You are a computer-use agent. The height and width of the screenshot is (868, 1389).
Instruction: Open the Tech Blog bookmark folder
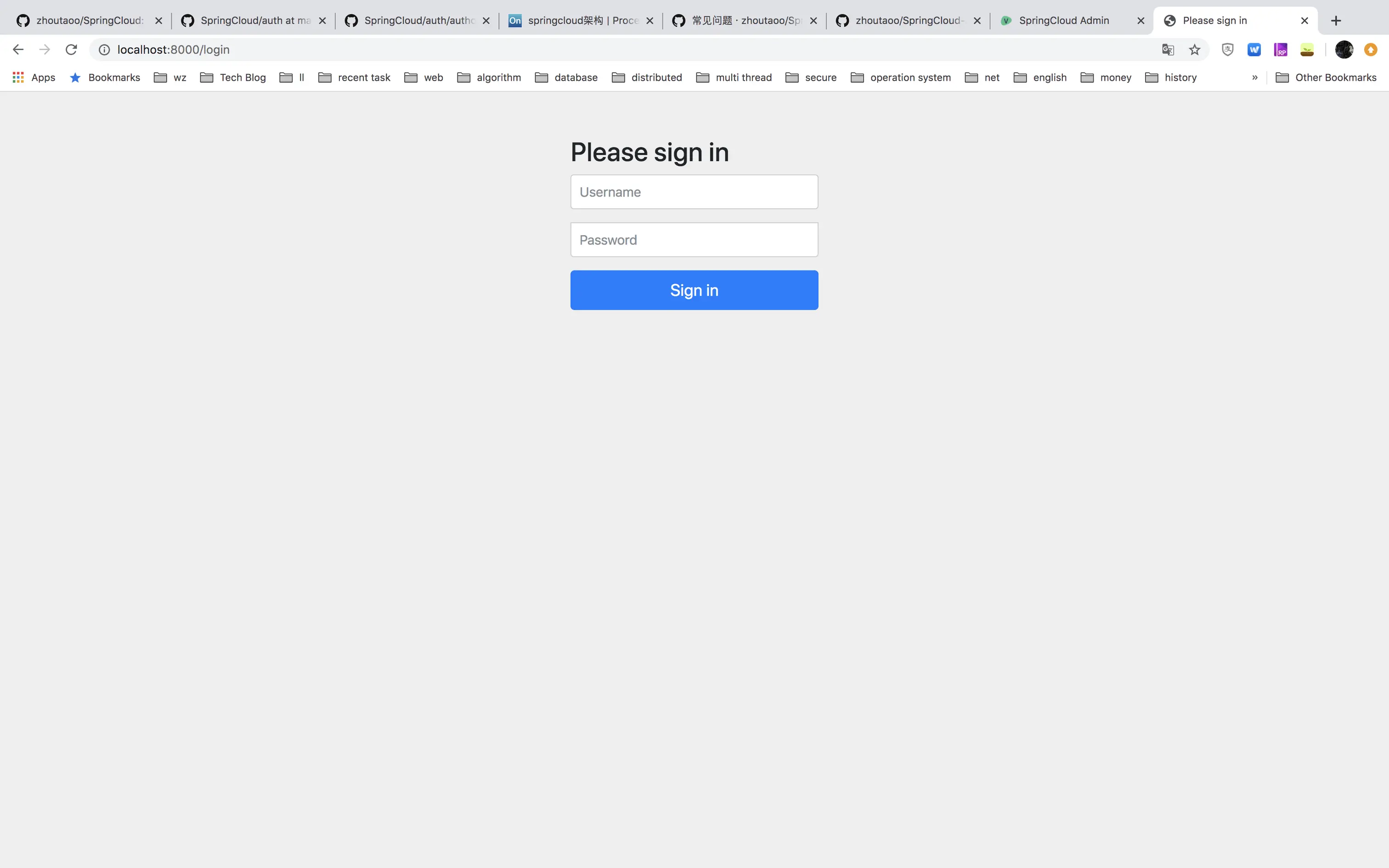coord(233,78)
